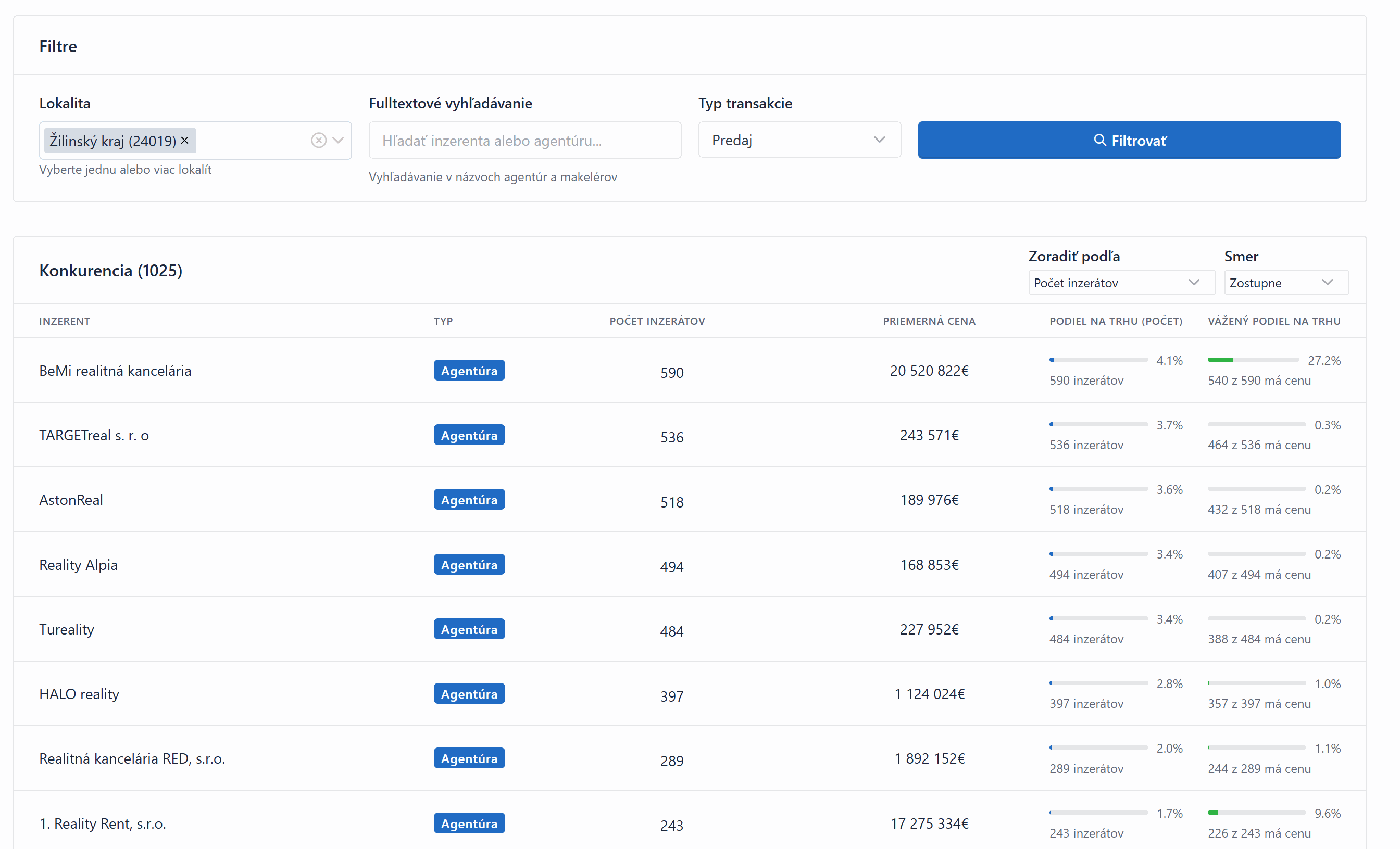
Task: Open the Tureality advertiser row
Action: coord(67,629)
